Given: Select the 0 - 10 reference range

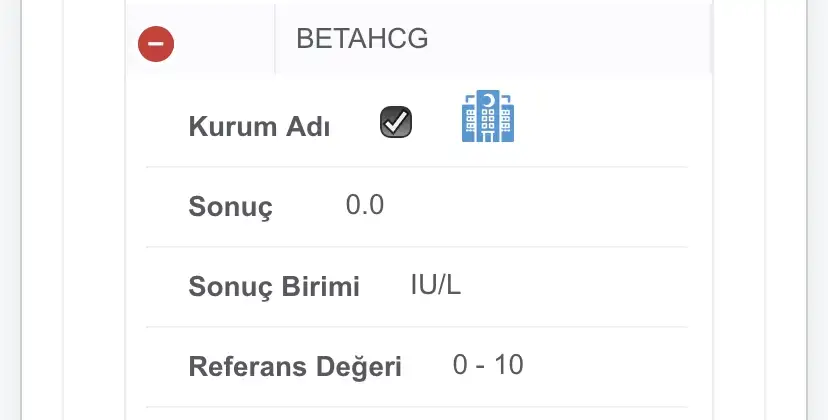Looking at the screenshot, I should point(488,365).
